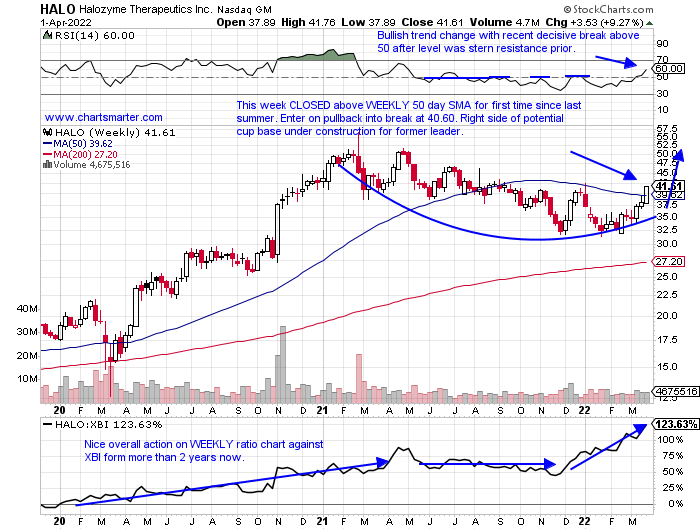Click the RSI(14) 60.00 indicator label
Viewport: 700px width, 530px height.
point(94,36)
